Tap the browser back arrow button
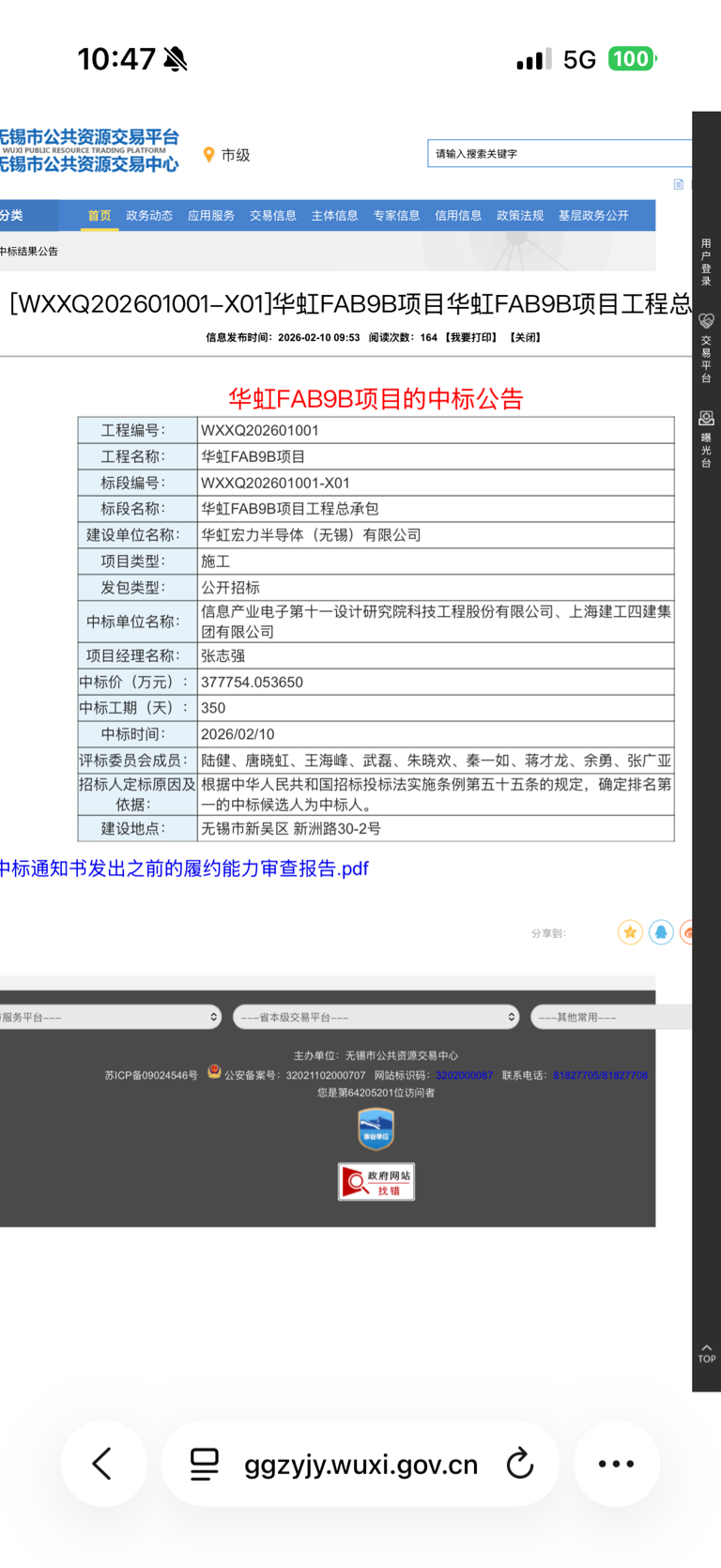This screenshot has width=721, height=1568. [103, 1463]
